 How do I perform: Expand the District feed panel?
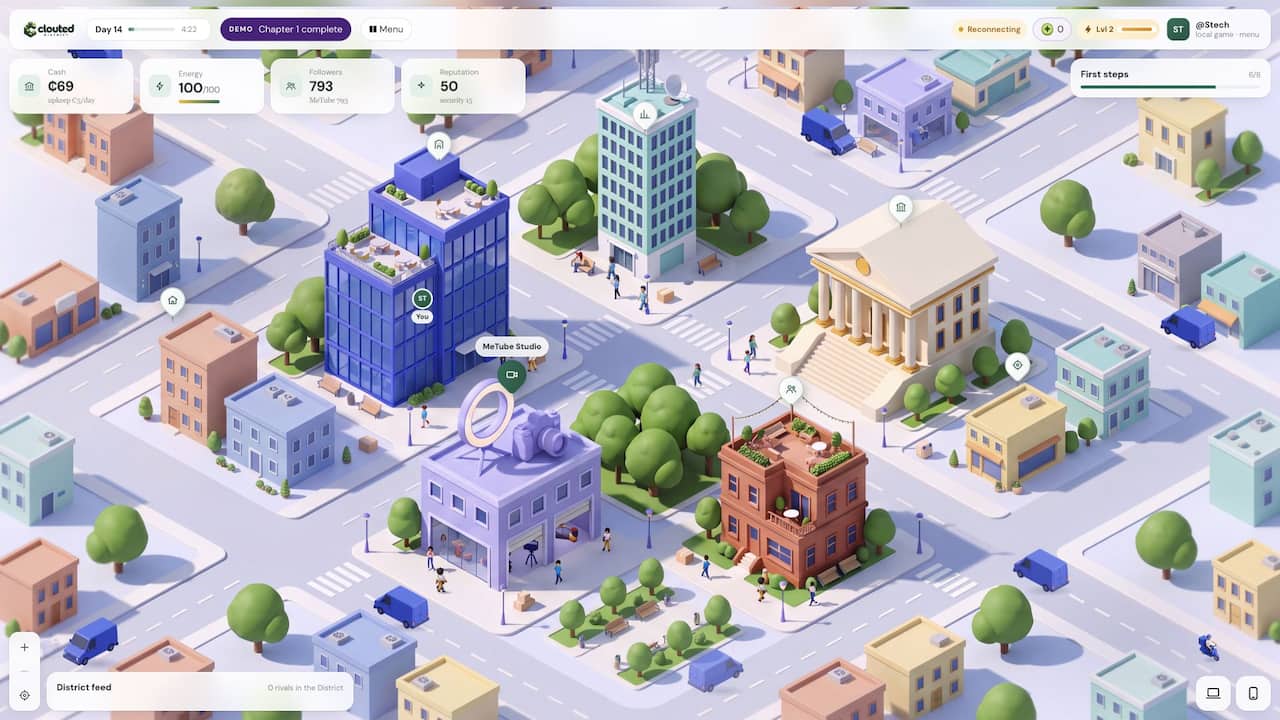[200, 690]
